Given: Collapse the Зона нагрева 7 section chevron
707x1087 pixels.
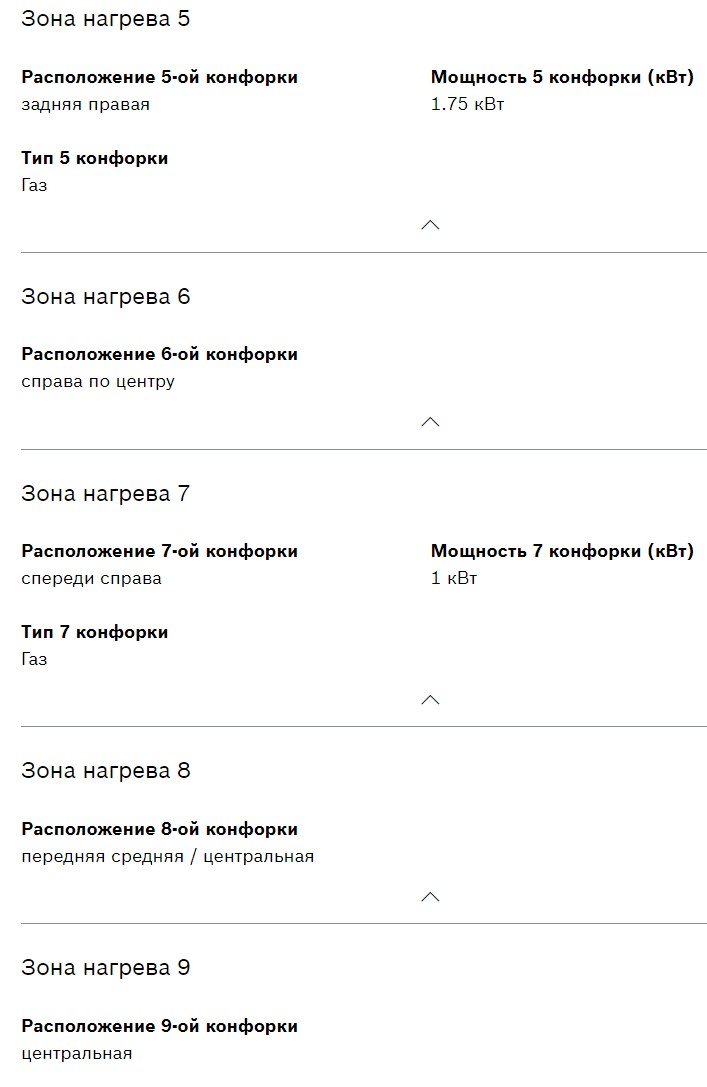Looking at the screenshot, I should coord(430,699).
